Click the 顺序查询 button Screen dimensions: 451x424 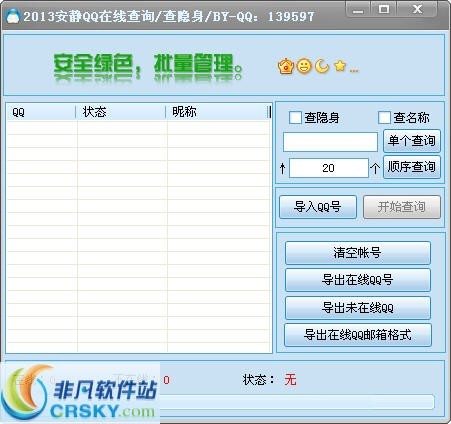point(412,167)
